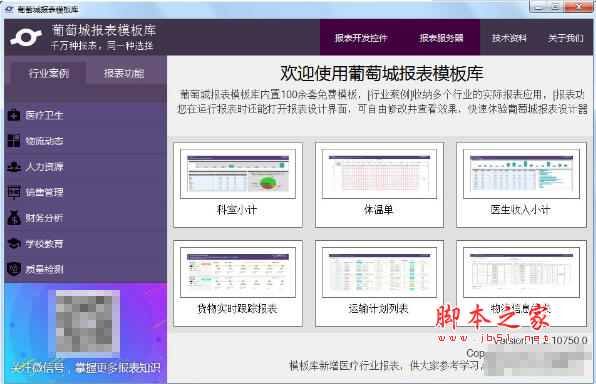The width and height of the screenshot is (596, 384).
Task: Click the 财务分析 money bag icon
Action: pos(14,218)
